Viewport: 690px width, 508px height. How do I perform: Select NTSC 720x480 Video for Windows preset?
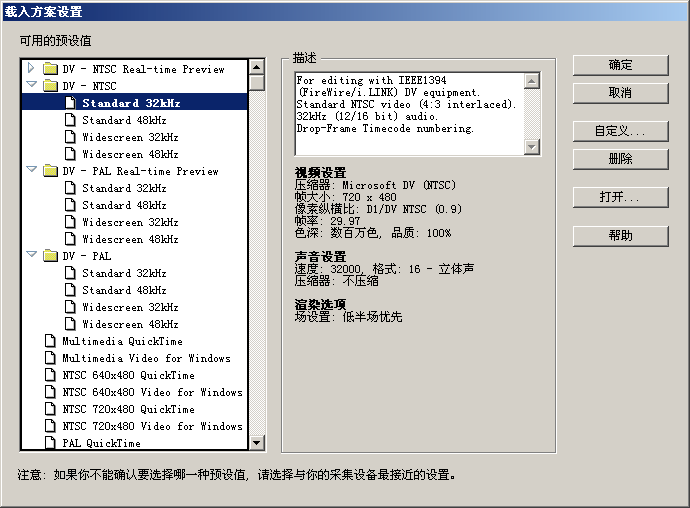(152, 426)
